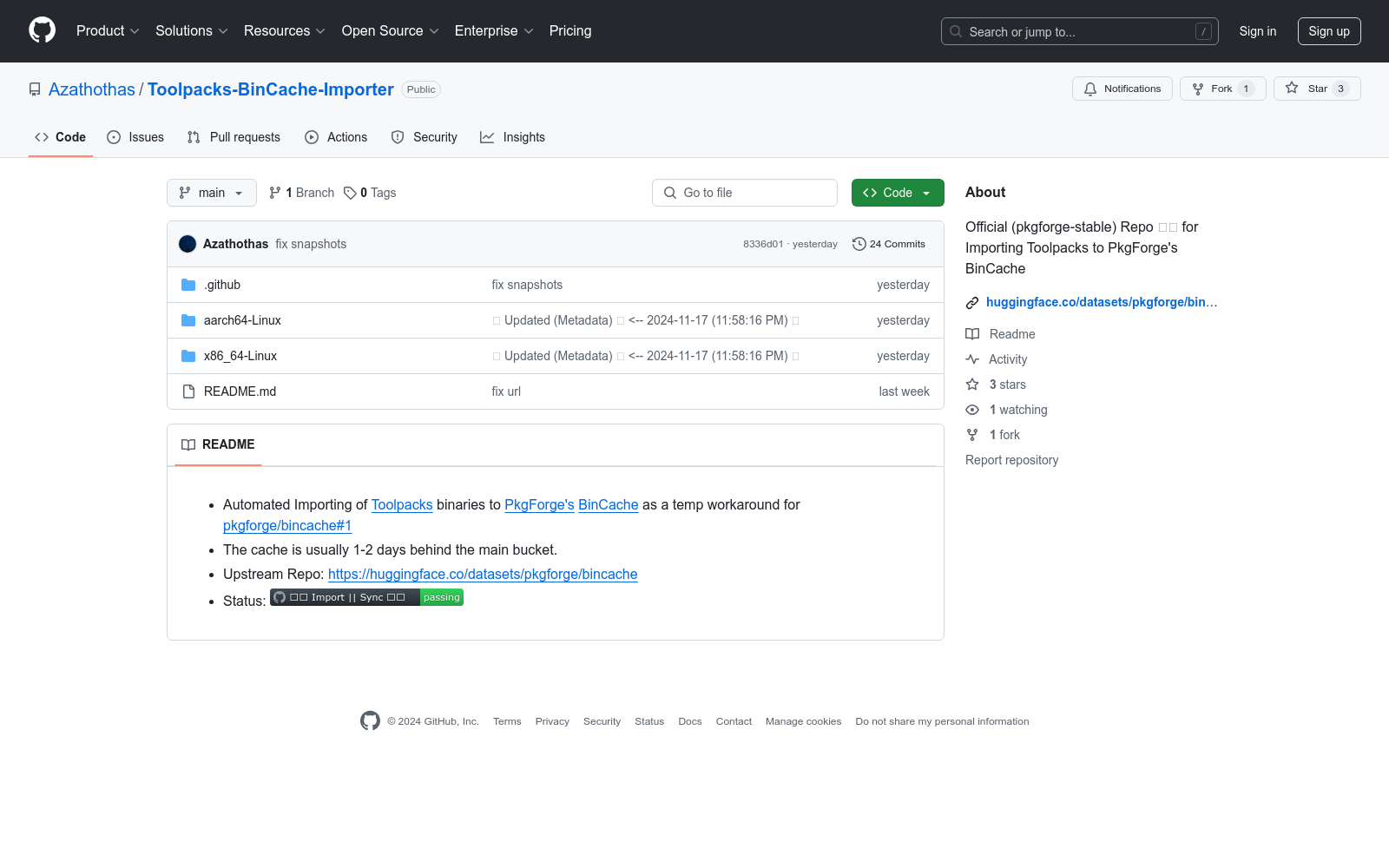Click the aarch64-Linux folder icon
The image size is (1389, 868).
[x=188, y=320]
